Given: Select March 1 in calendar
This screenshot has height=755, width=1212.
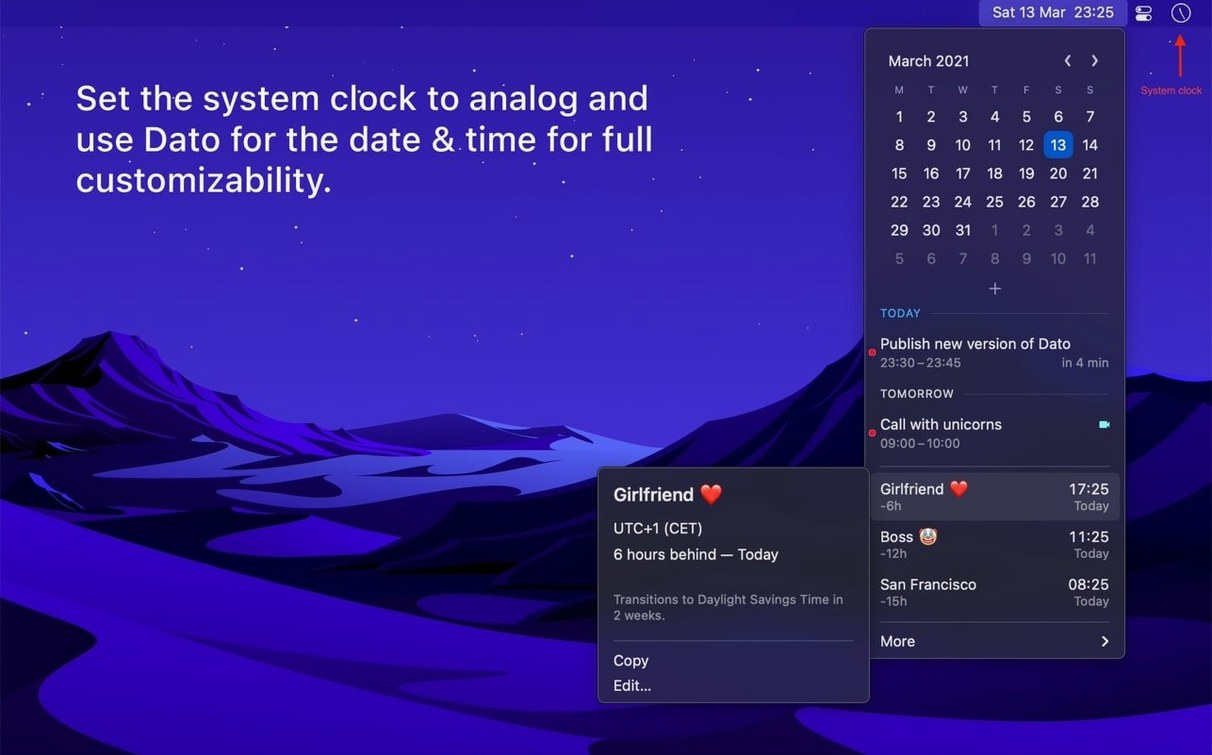Looking at the screenshot, I should click(x=899, y=117).
